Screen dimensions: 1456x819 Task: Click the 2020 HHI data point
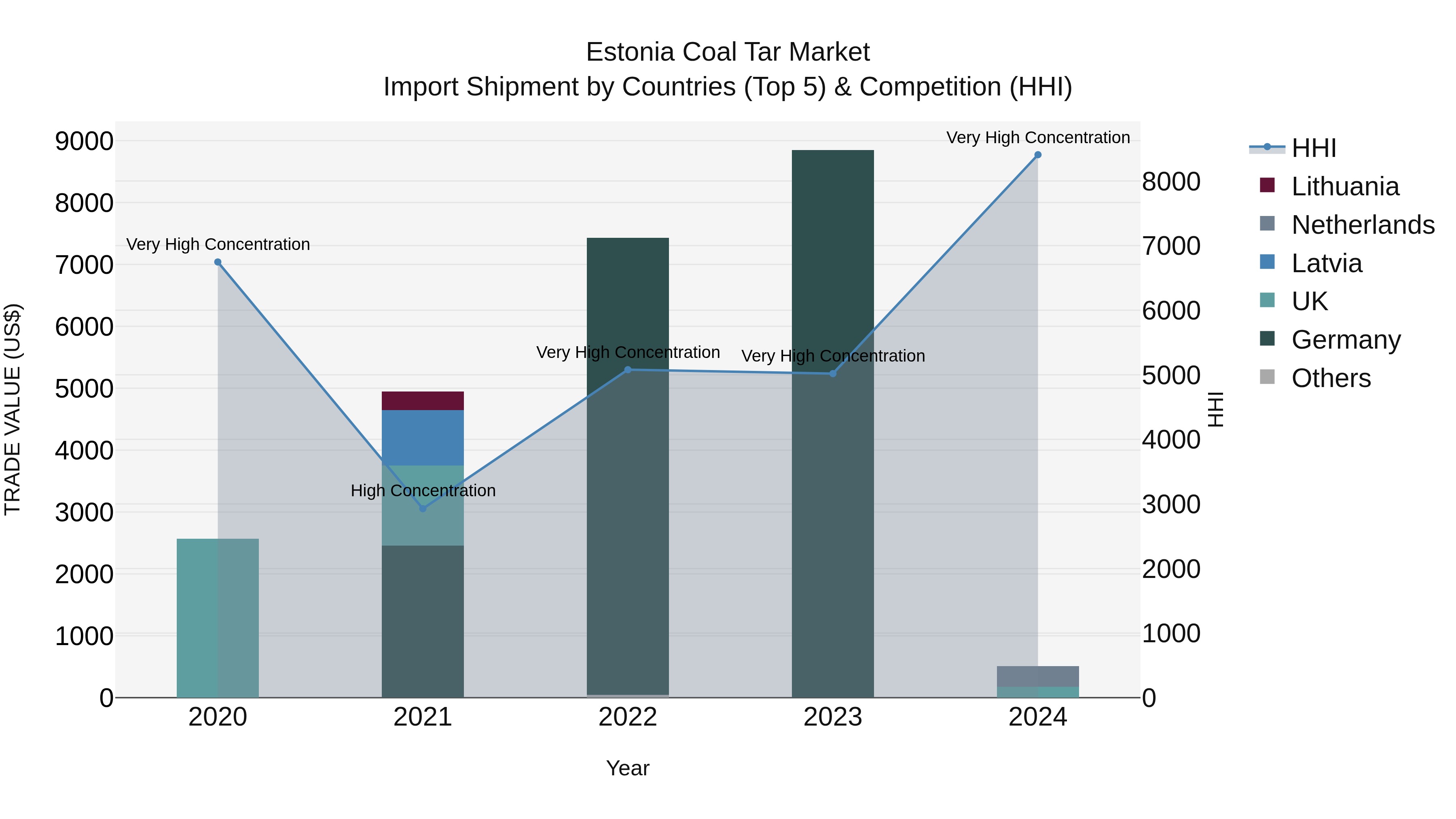click(218, 262)
